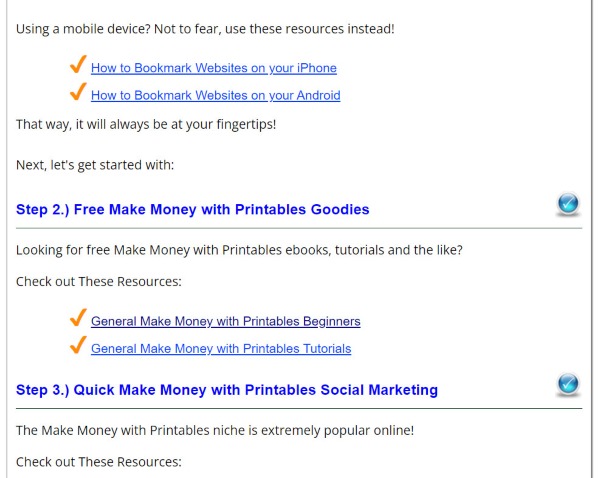
Task: Click the orange checkmark beside the Android link
Action: point(77,93)
